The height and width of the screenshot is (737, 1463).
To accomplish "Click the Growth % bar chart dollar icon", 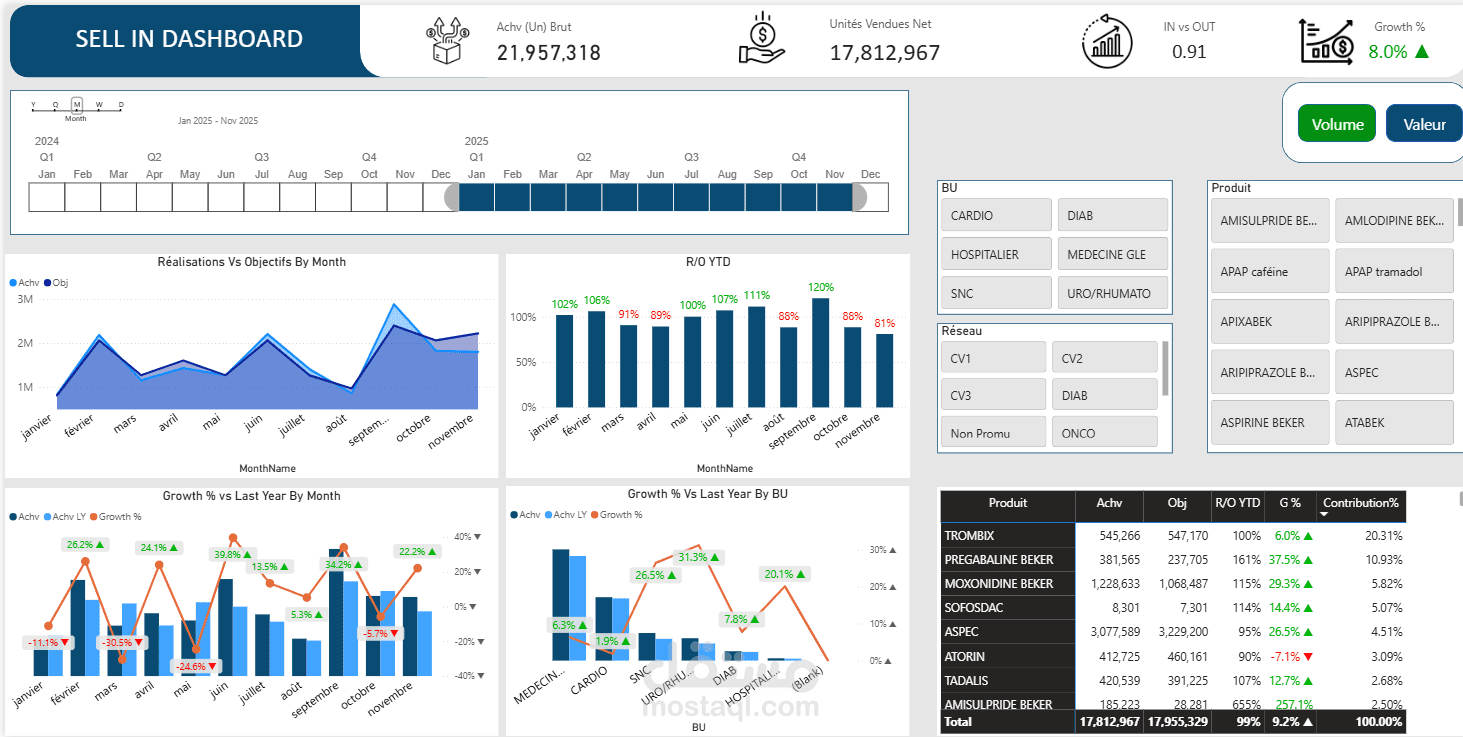I will click(x=1326, y=41).
